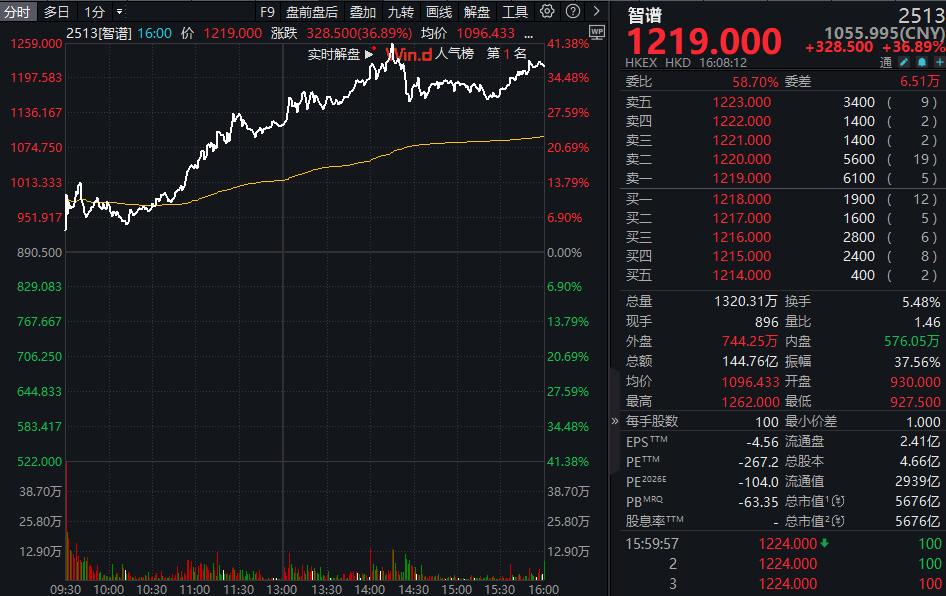Expand the toolbar overflow right chevron
The width and height of the screenshot is (946, 596).
click(596, 11)
